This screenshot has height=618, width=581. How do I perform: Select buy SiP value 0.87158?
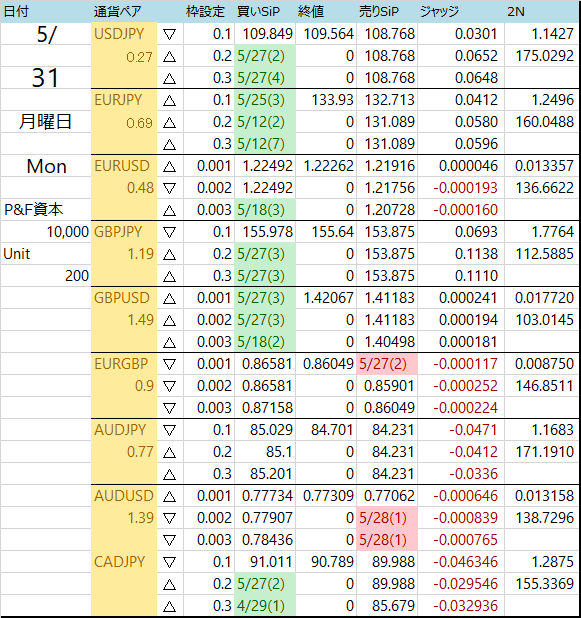coord(265,408)
